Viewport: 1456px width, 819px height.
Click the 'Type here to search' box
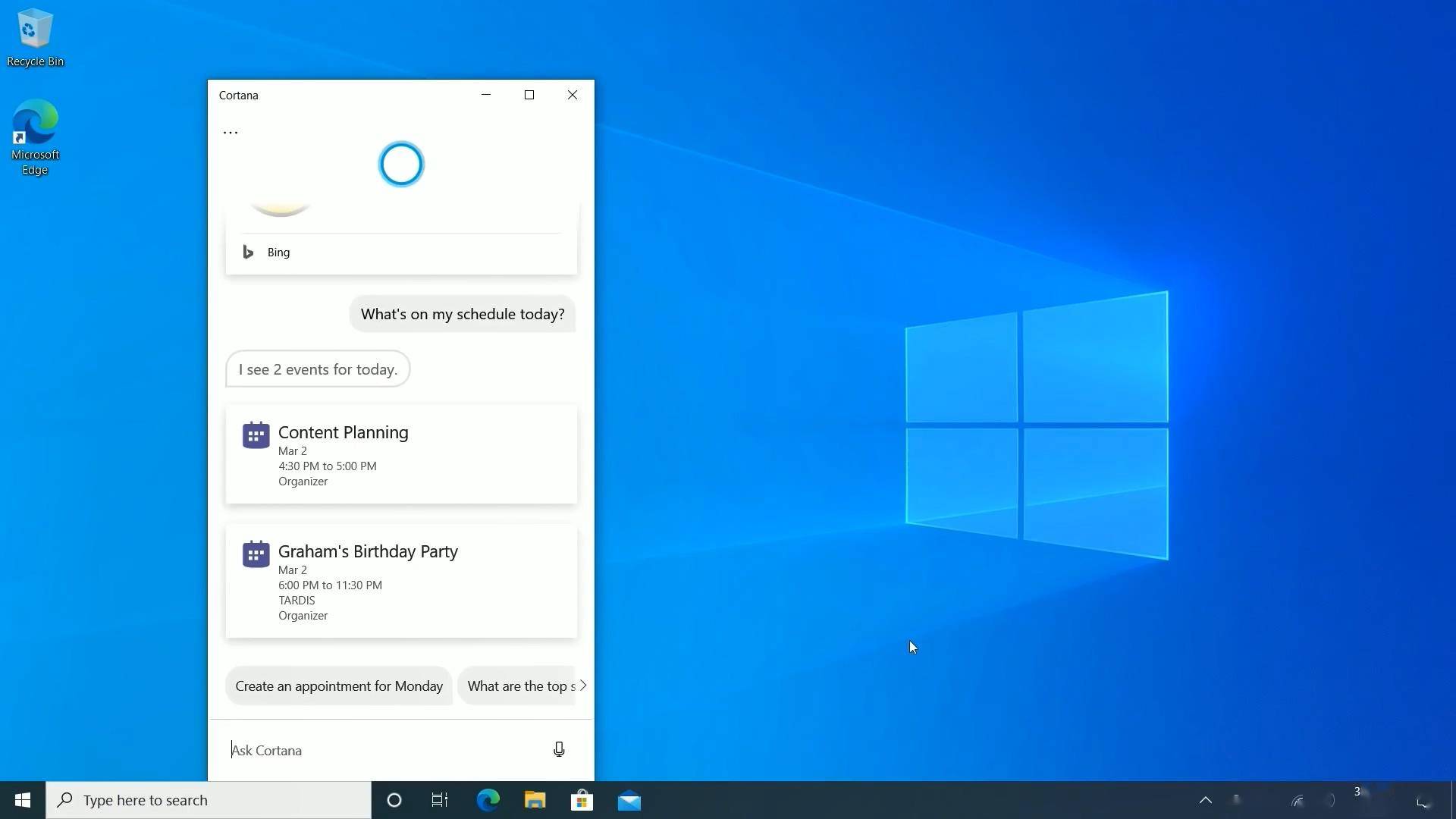[x=209, y=800]
